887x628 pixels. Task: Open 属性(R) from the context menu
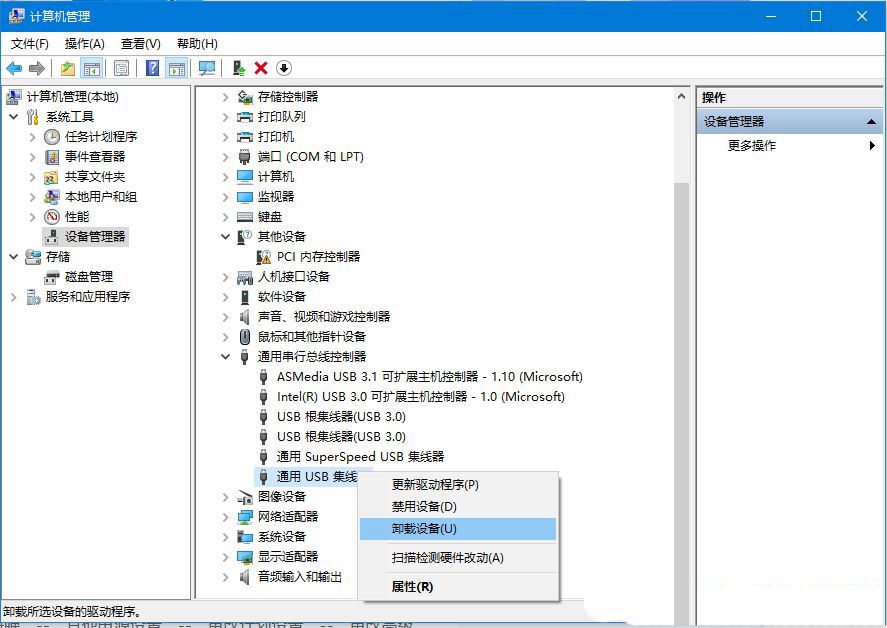pos(458,587)
